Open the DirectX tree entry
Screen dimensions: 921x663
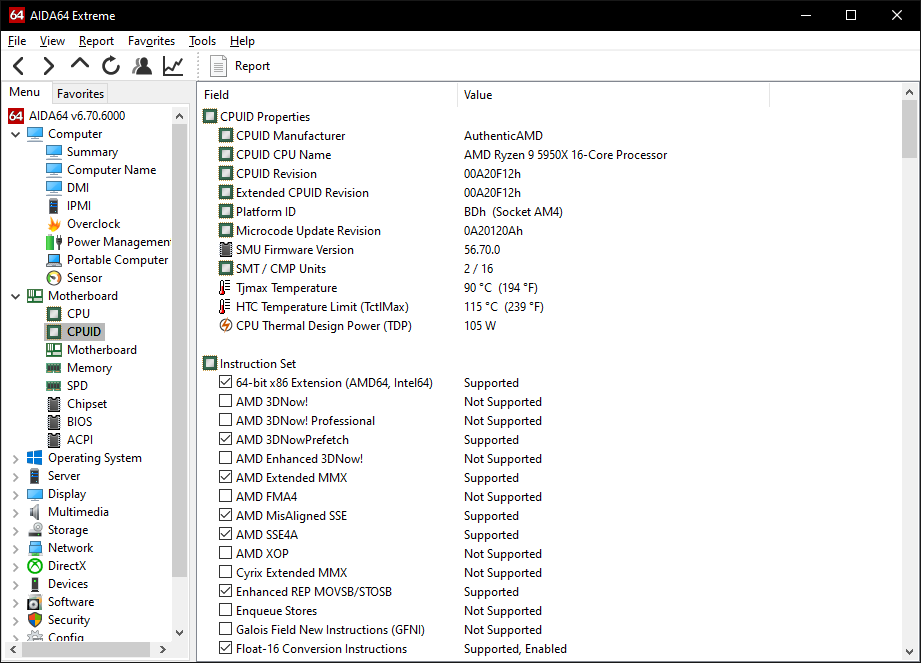67,566
